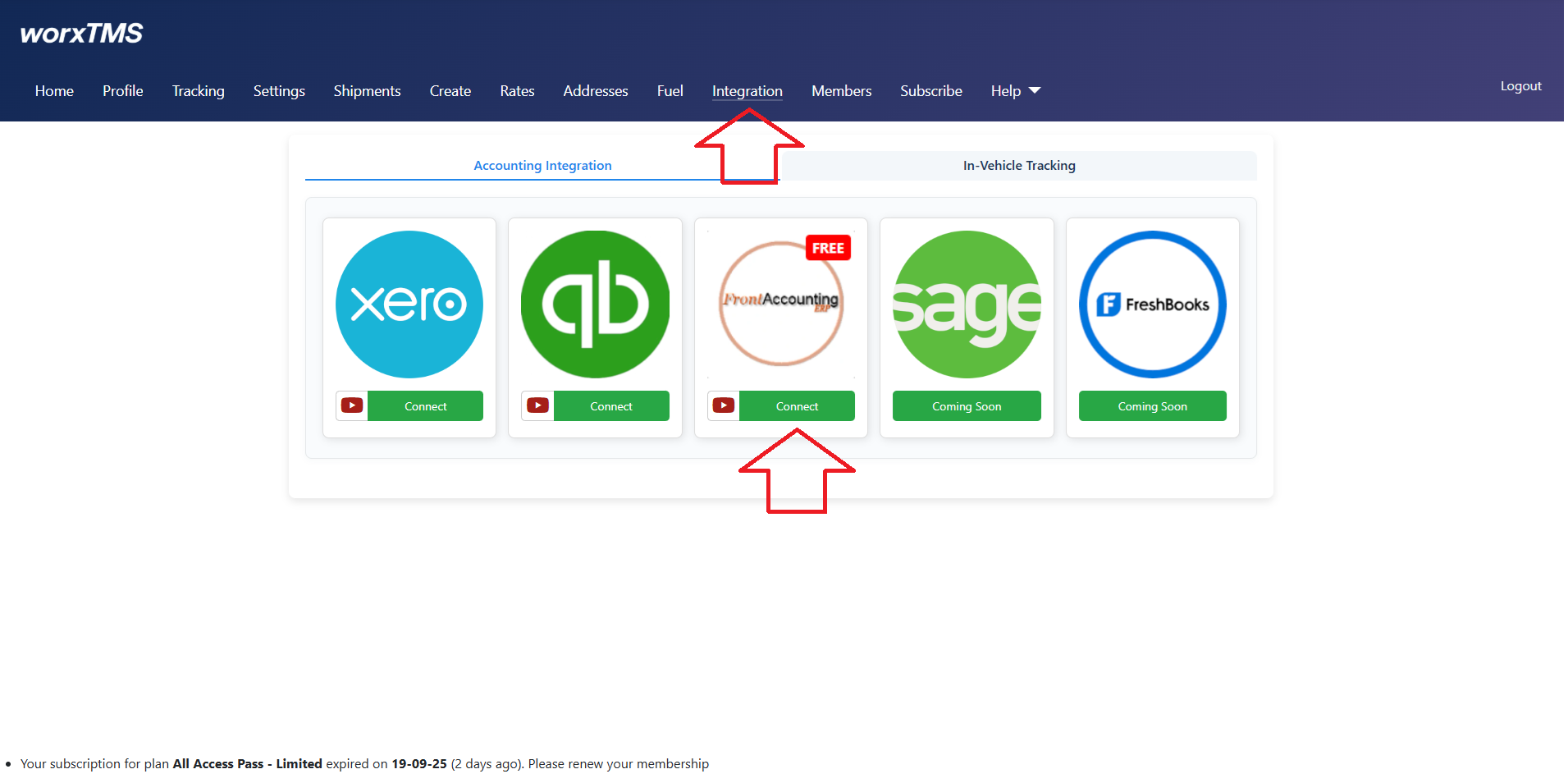Click the Sage logo icon
The width and height of the screenshot is (1568, 783).
[967, 304]
